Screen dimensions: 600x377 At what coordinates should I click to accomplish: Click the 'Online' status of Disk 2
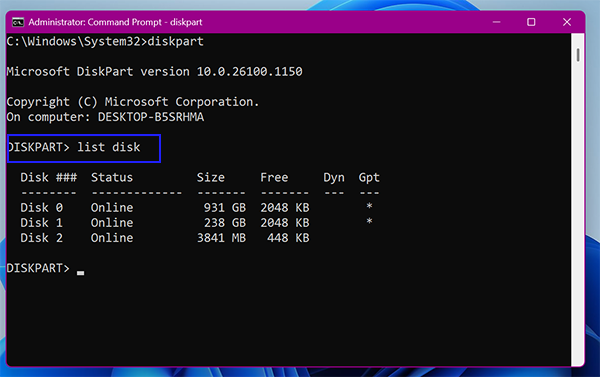[112, 238]
